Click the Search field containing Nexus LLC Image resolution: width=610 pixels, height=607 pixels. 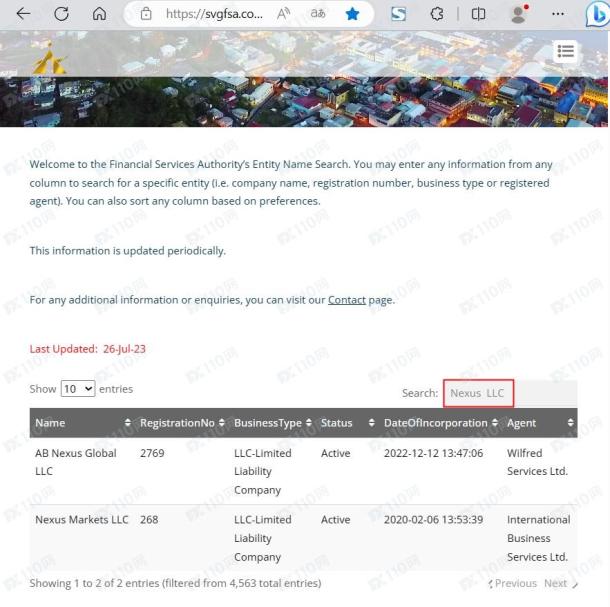tap(510, 393)
